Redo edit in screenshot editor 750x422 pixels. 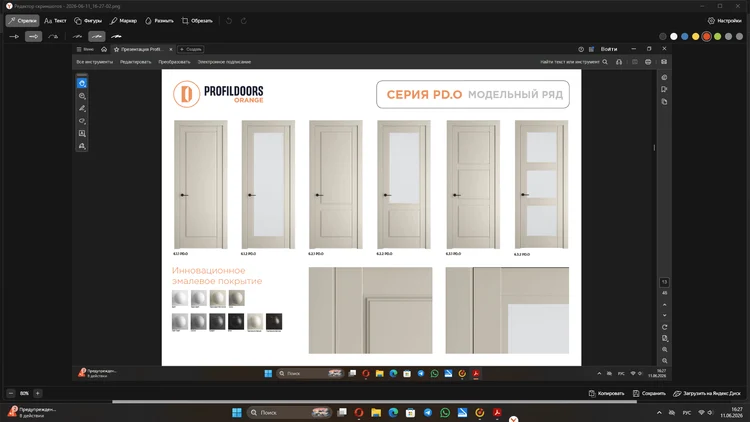pyautogui.click(x=243, y=21)
